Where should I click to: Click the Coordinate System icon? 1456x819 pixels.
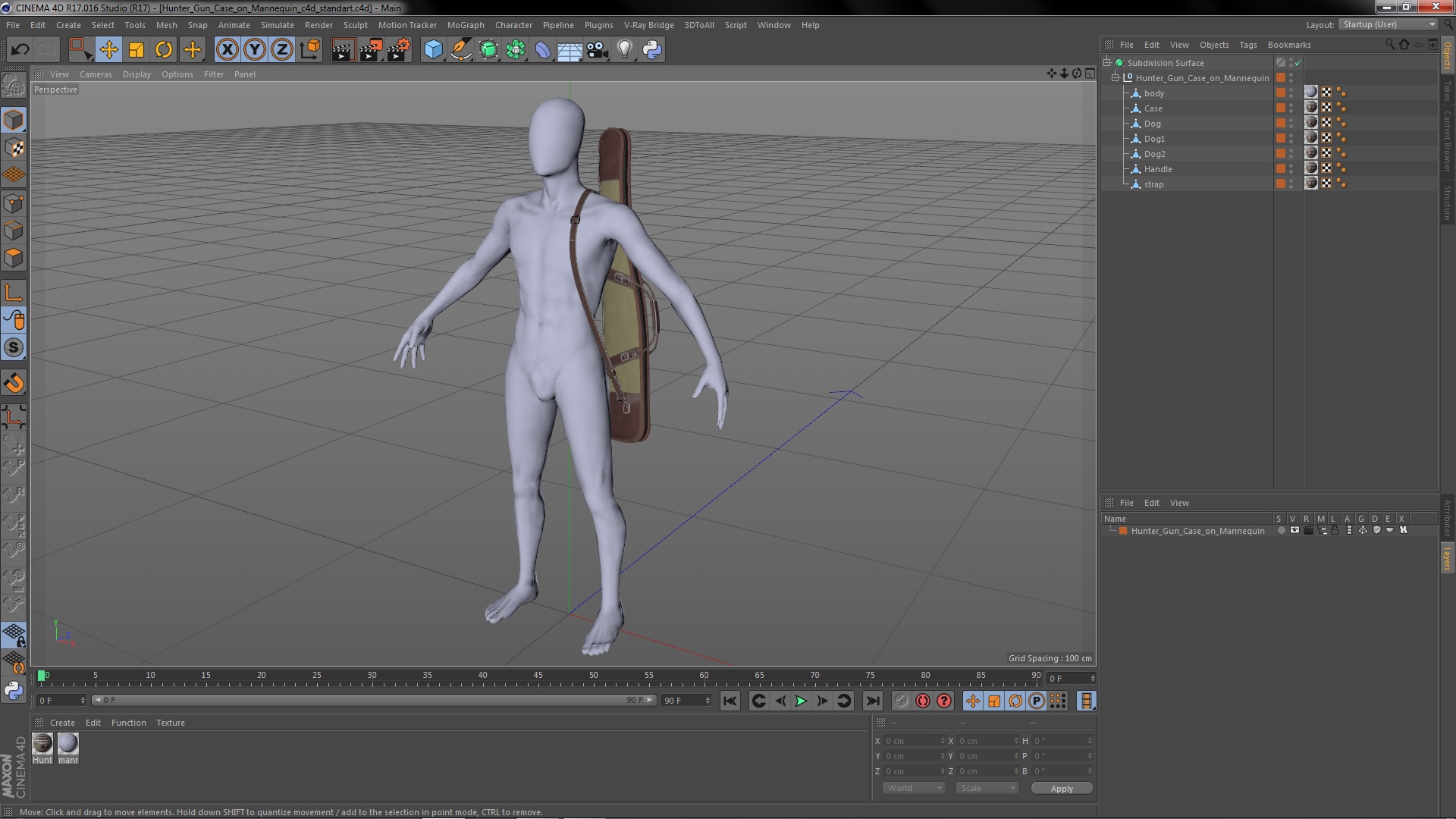click(x=309, y=50)
